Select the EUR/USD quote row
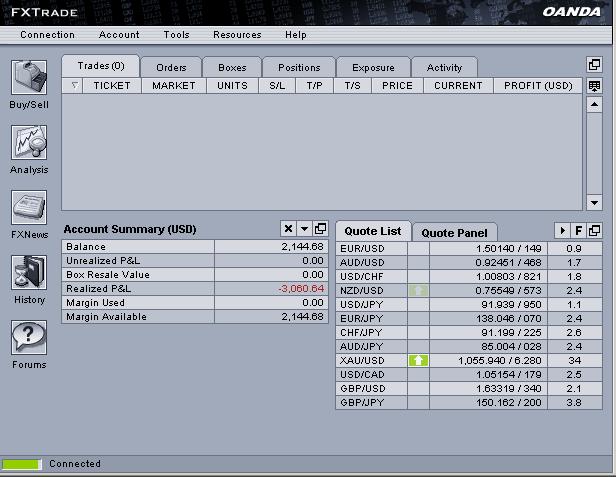 (x=469, y=249)
